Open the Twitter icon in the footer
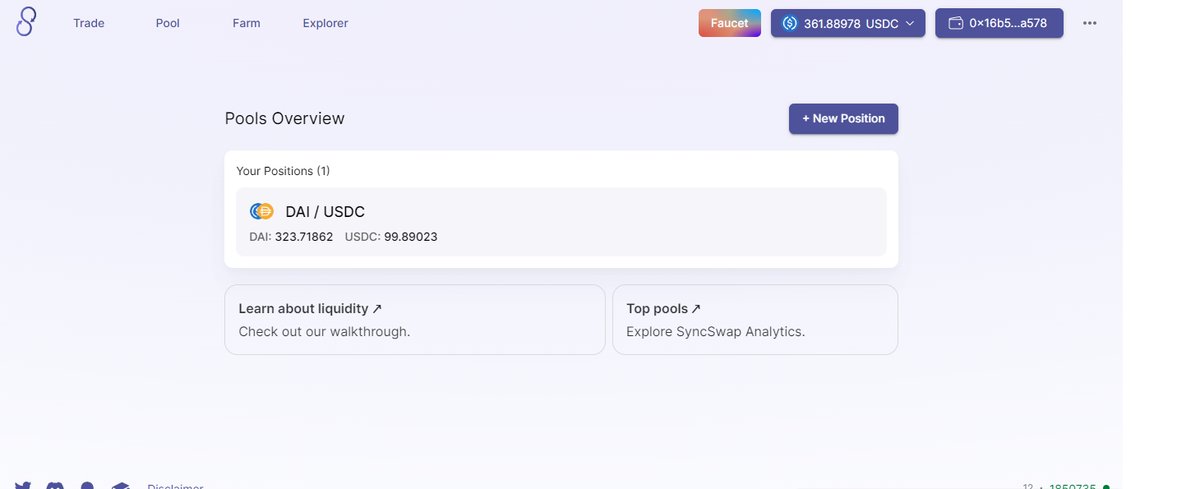 coord(23,486)
